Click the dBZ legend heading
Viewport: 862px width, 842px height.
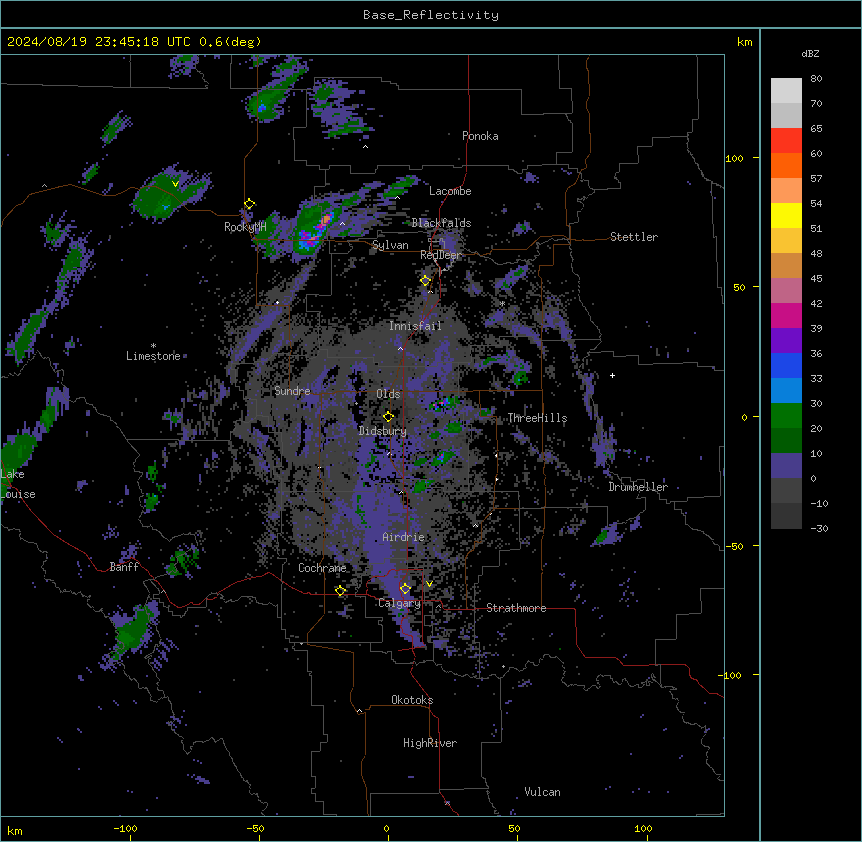pos(810,53)
